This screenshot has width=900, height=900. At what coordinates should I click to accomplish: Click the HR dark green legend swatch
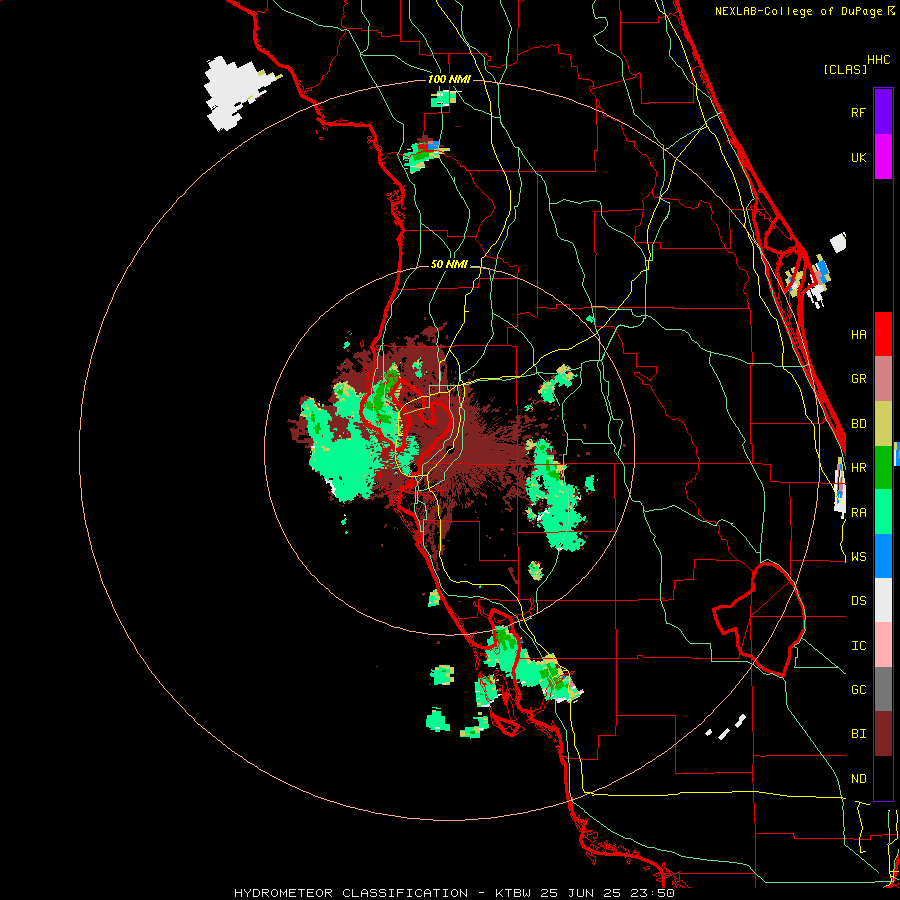[883, 468]
